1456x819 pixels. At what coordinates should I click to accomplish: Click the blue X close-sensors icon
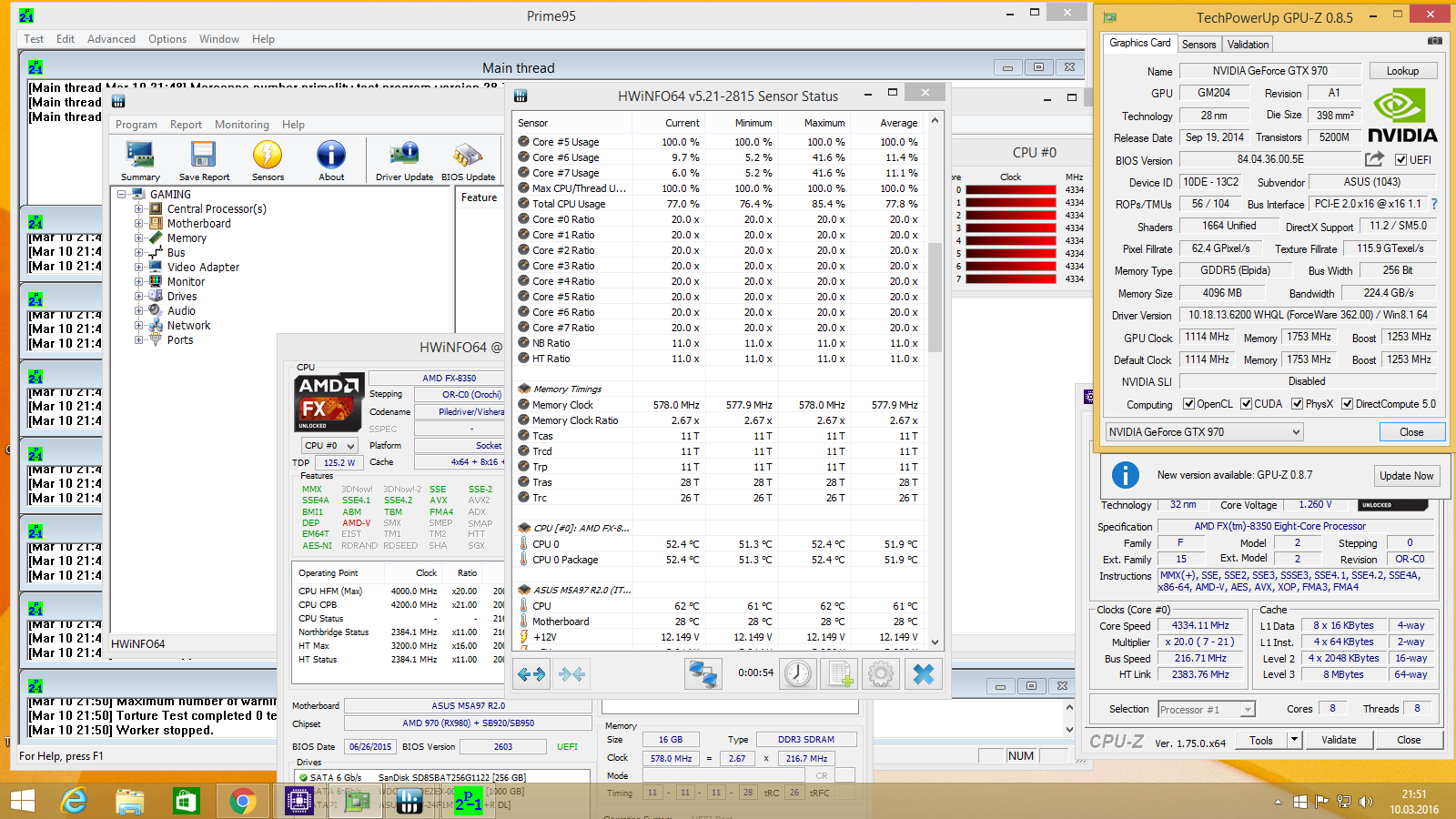pyautogui.click(x=923, y=673)
